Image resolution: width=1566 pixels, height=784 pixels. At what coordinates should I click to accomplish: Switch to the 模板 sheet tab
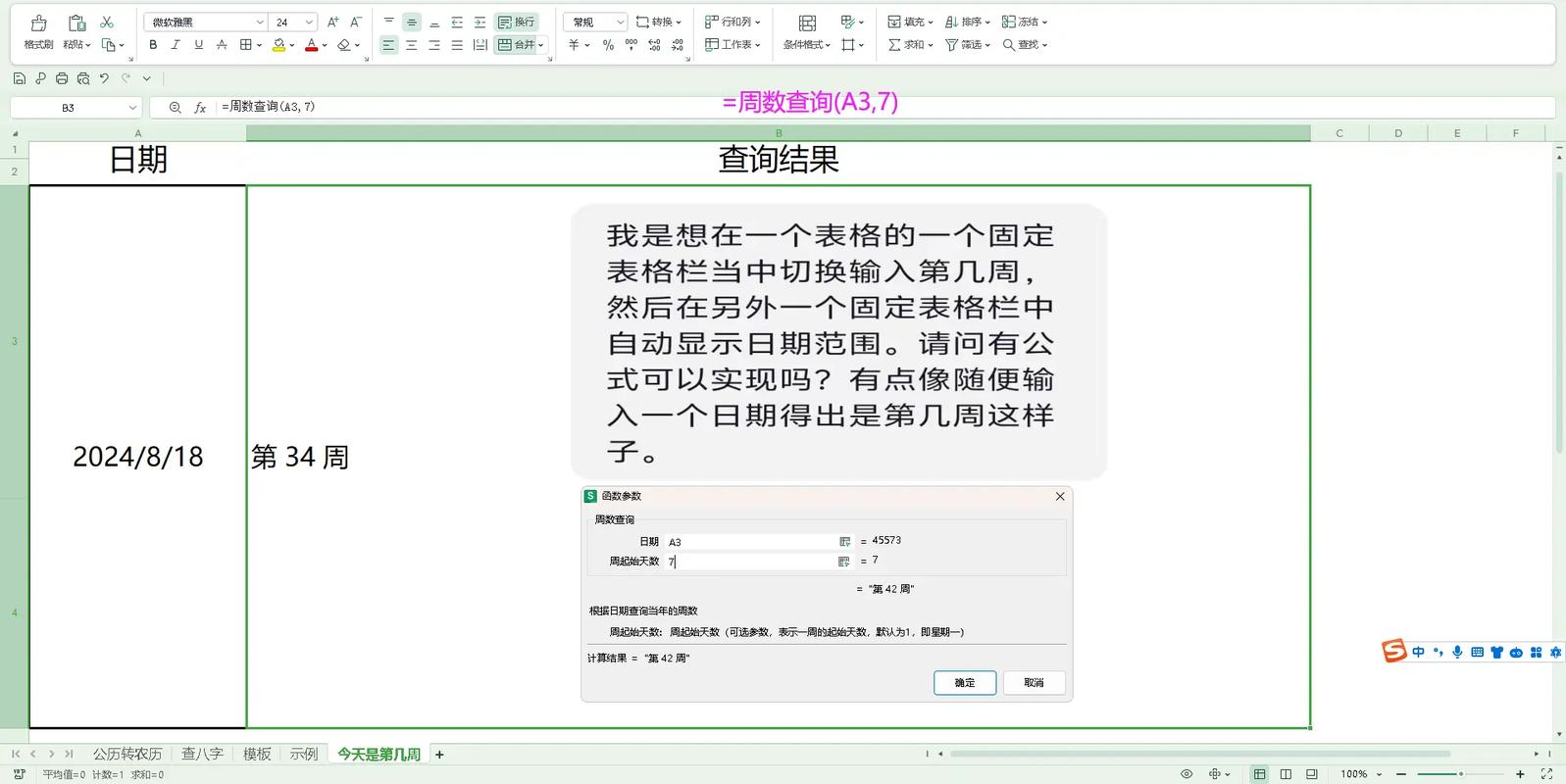coord(257,754)
